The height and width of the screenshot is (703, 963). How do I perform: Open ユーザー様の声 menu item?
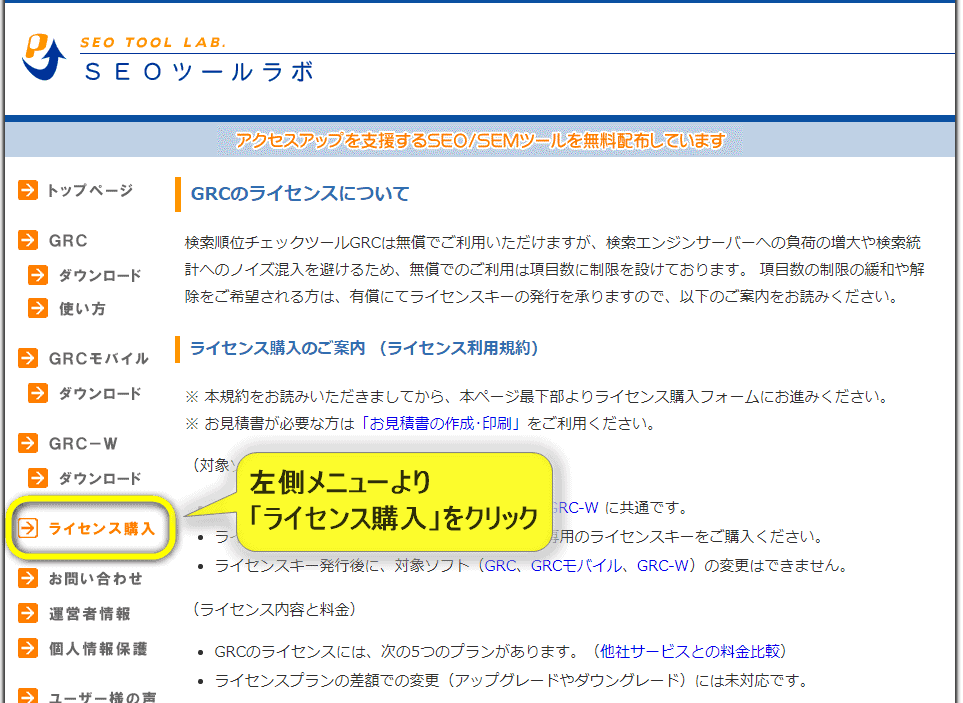(x=103, y=697)
